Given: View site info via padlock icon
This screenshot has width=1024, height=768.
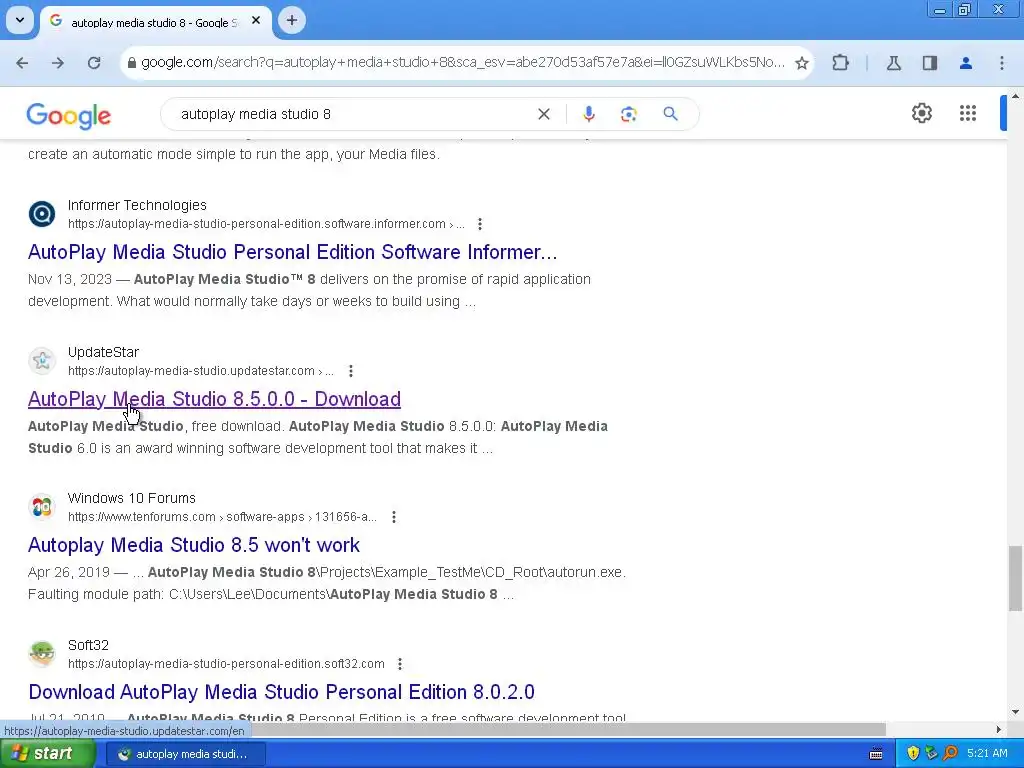Looking at the screenshot, I should [132, 63].
